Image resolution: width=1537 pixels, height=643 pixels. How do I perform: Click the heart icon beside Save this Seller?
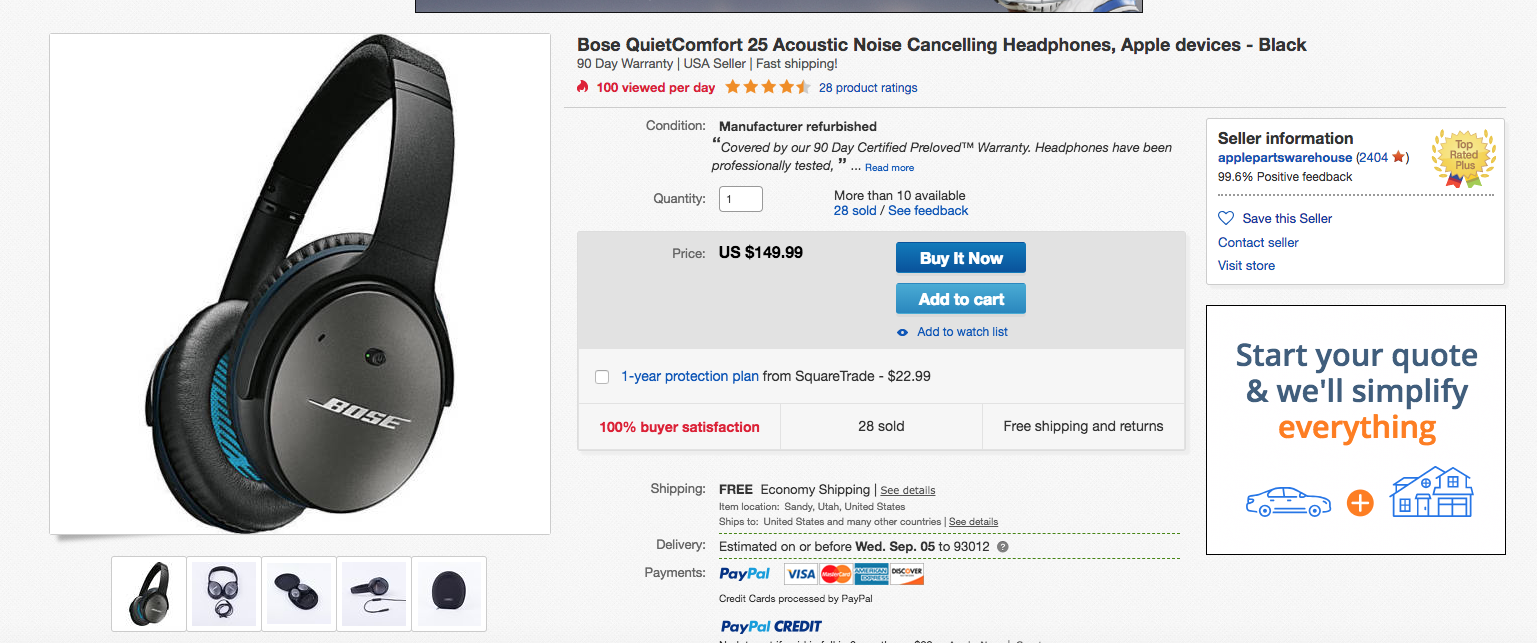click(1226, 218)
